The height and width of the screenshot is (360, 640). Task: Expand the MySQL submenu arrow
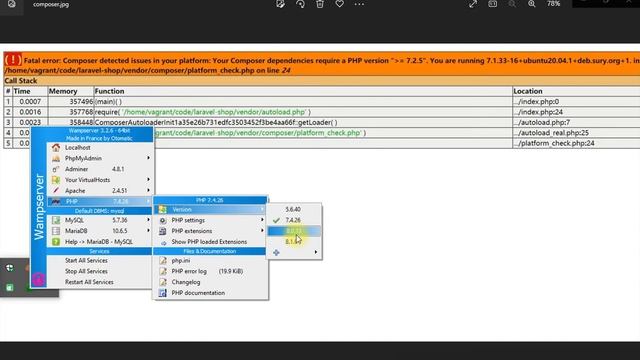pos(149,220)
